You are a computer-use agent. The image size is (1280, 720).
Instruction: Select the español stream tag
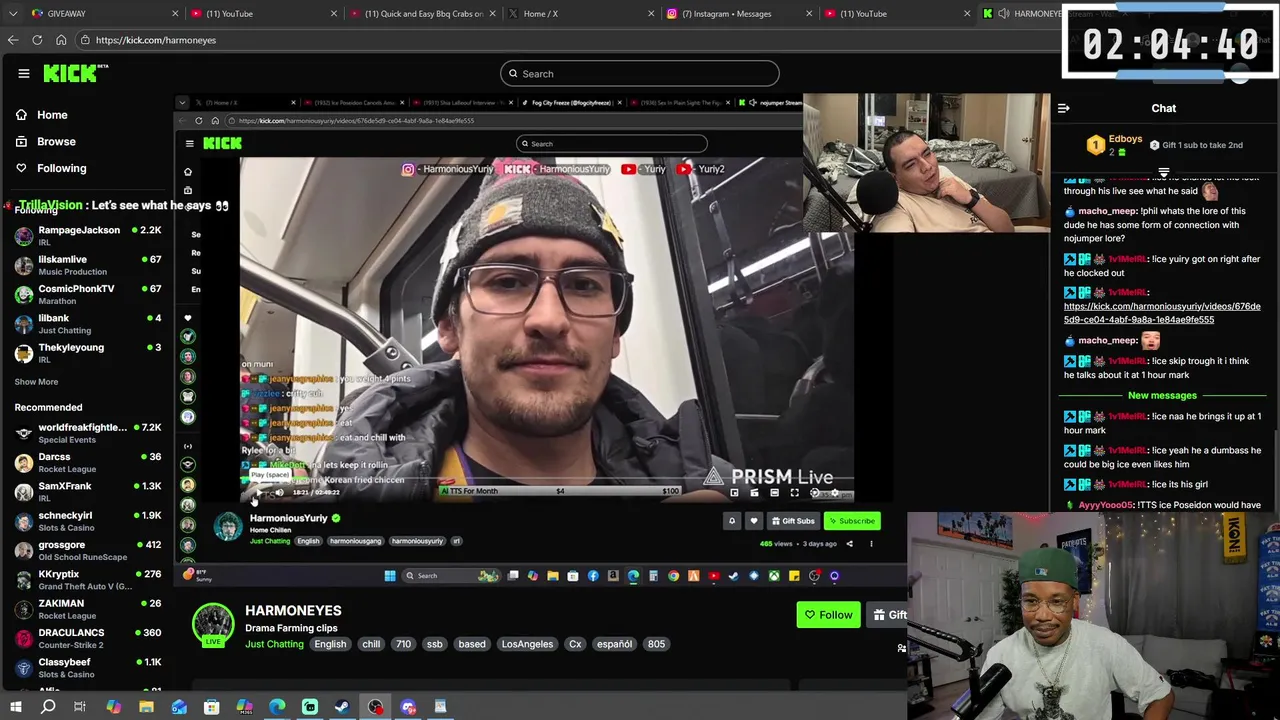(x=614, y=644)
